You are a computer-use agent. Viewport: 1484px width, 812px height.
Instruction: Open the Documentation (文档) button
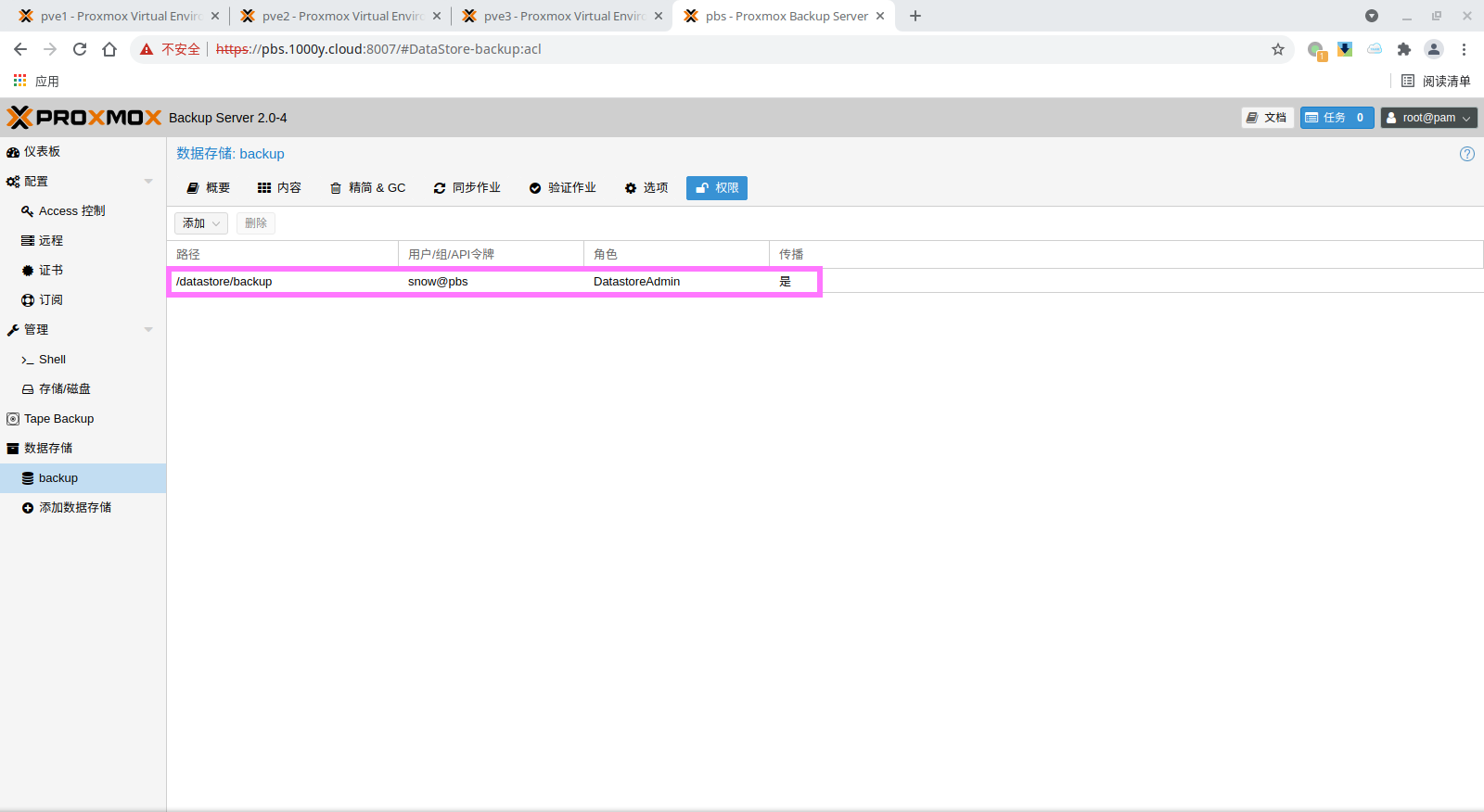(1267, 118)
